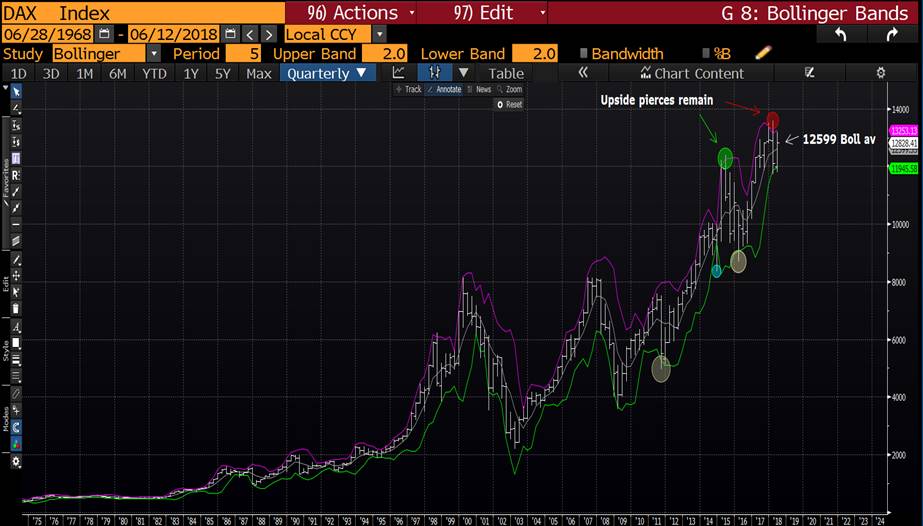
Task: Click the parallel channel lines tool
Action: (x=16, y=241)
